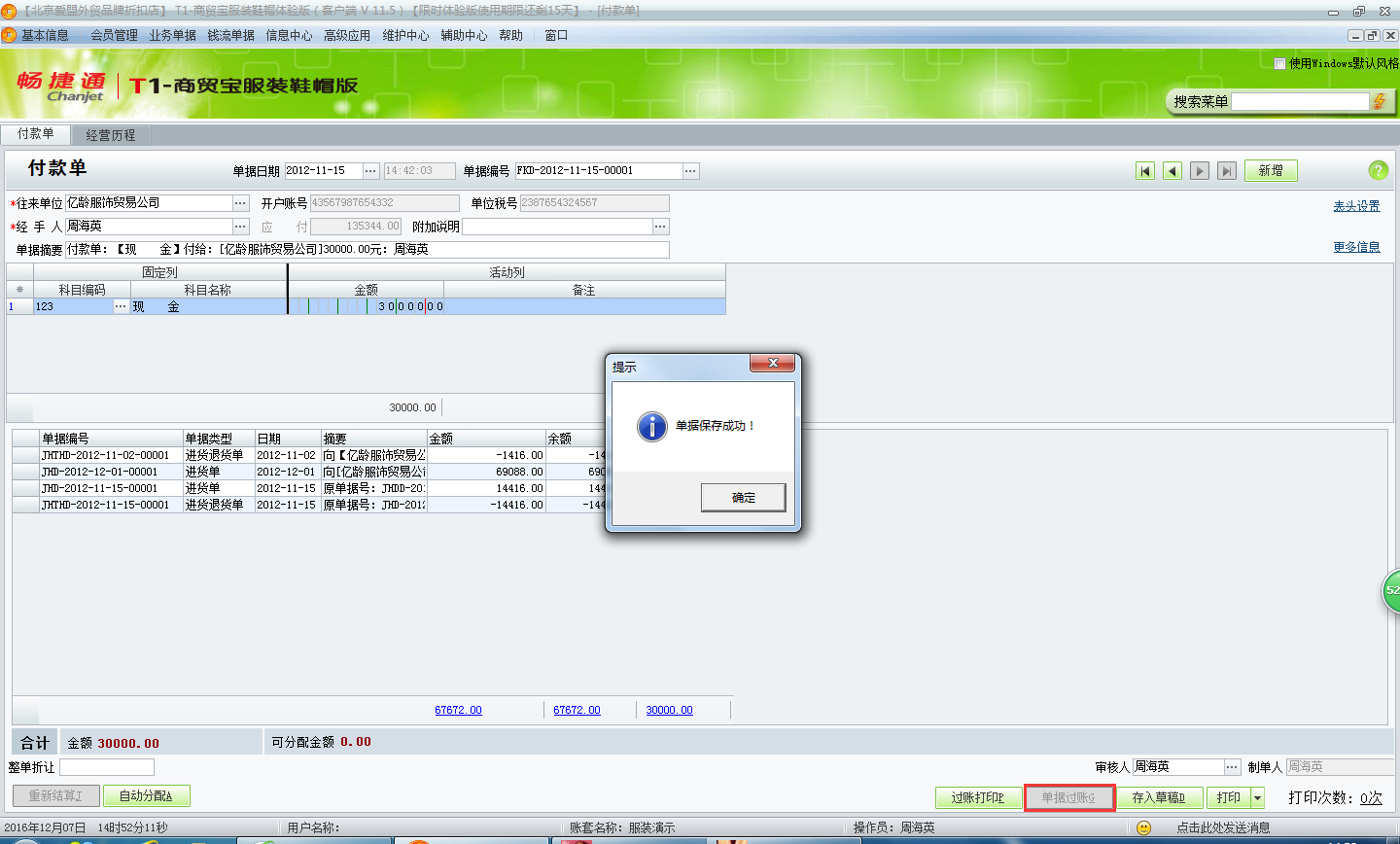Go to the first record arrow
1400x844 pixels.
pyautogui.click(x=1145, y=171)
